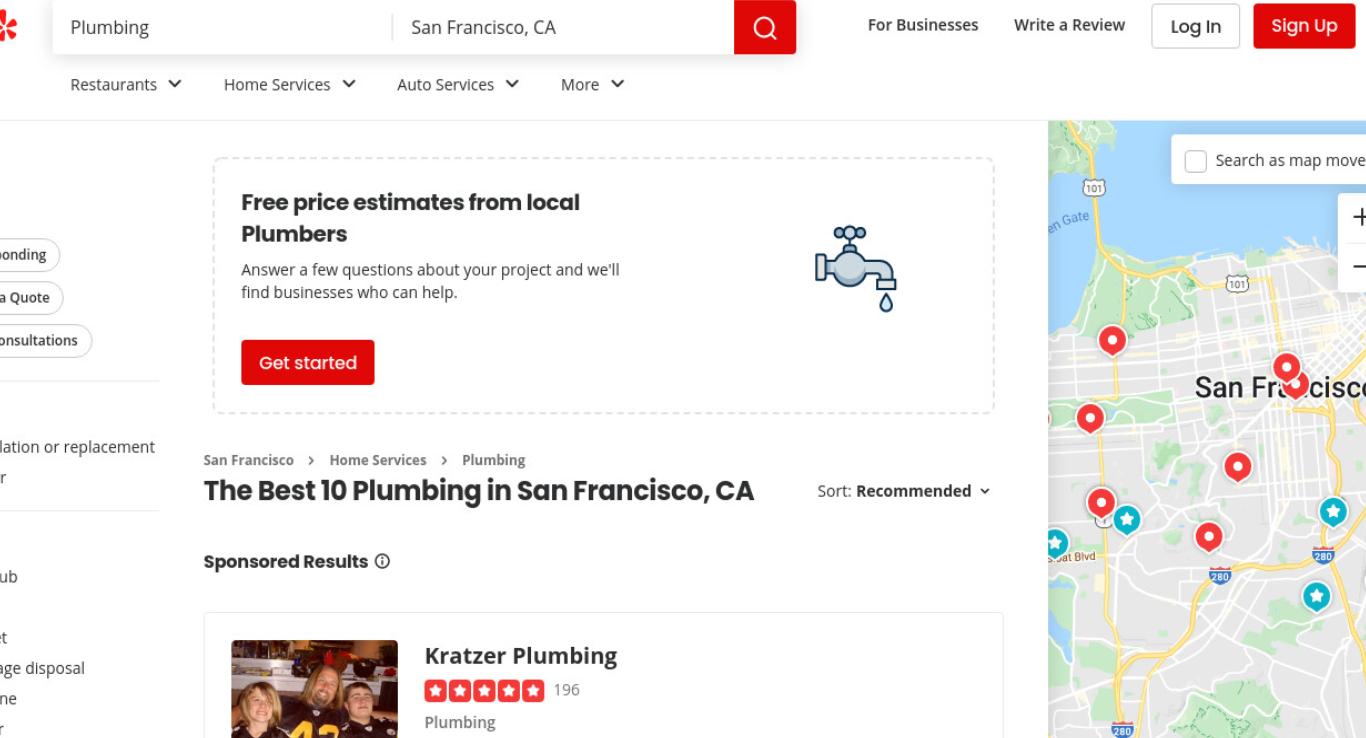Zoom in on the map
This screenshot has height=738, width=1366.
coord(1356,217)
